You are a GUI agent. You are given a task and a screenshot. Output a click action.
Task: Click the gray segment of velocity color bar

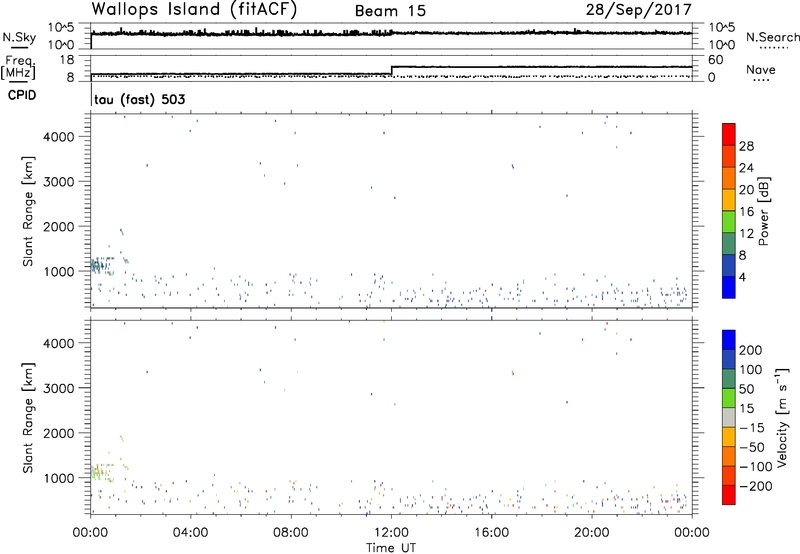729,417
